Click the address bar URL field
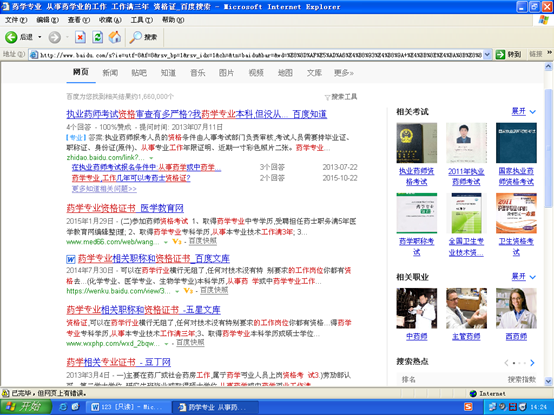 tap(261, 55)
